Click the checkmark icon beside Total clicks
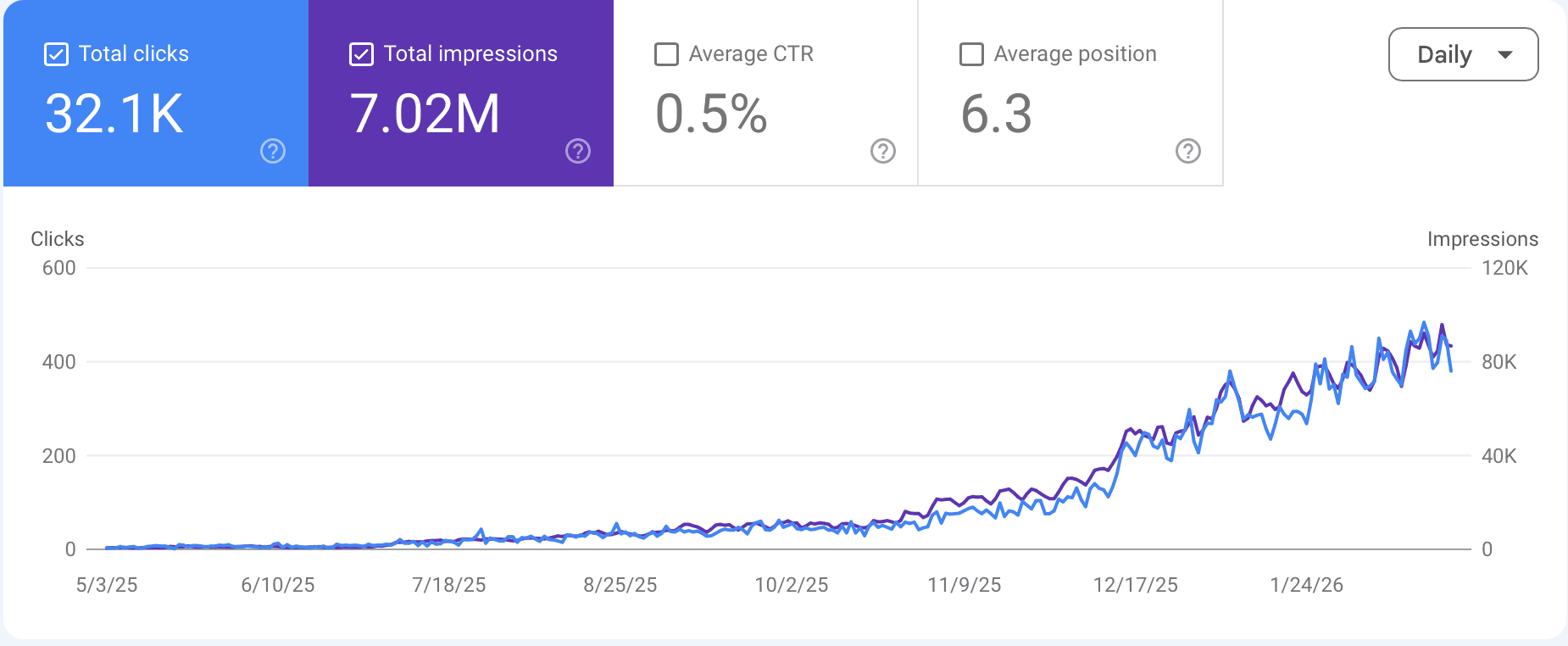 tap(55, 53)
